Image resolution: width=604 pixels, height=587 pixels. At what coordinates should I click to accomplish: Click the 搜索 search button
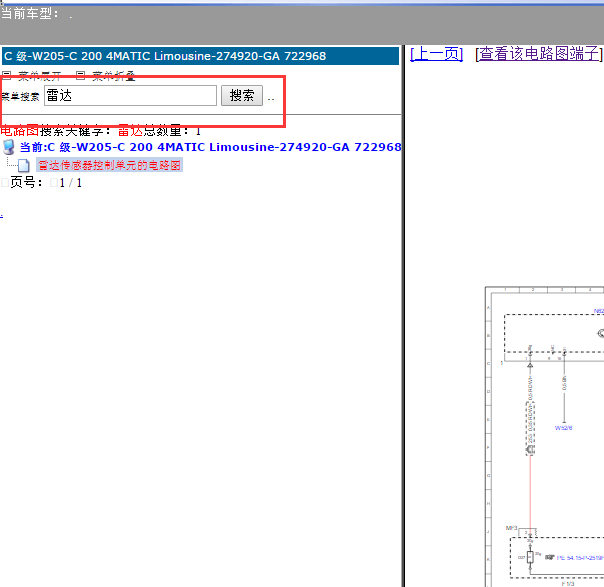pos(242,95)
